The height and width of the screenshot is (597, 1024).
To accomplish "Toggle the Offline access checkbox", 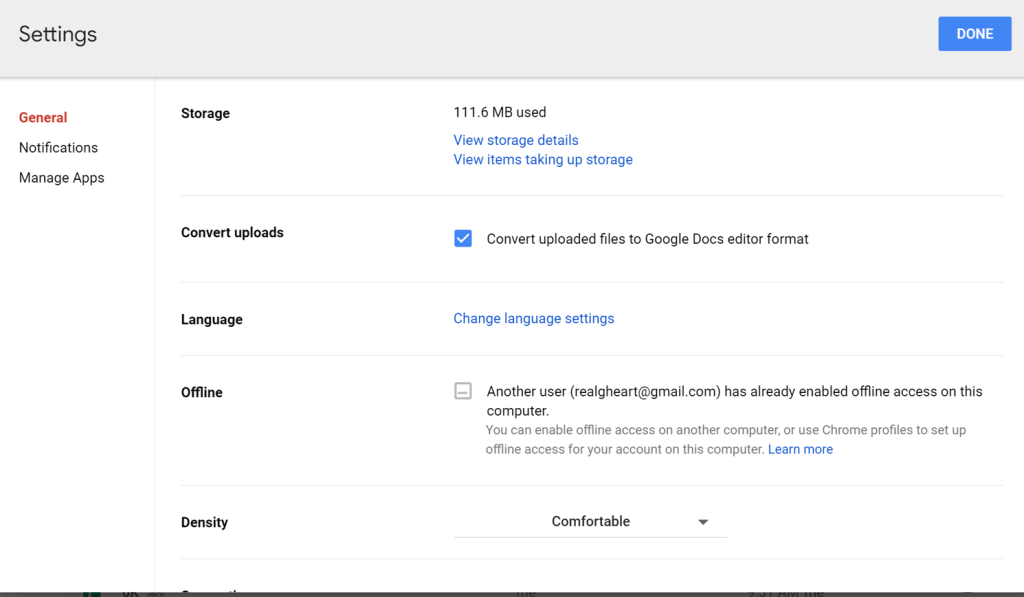I will 463,391.
